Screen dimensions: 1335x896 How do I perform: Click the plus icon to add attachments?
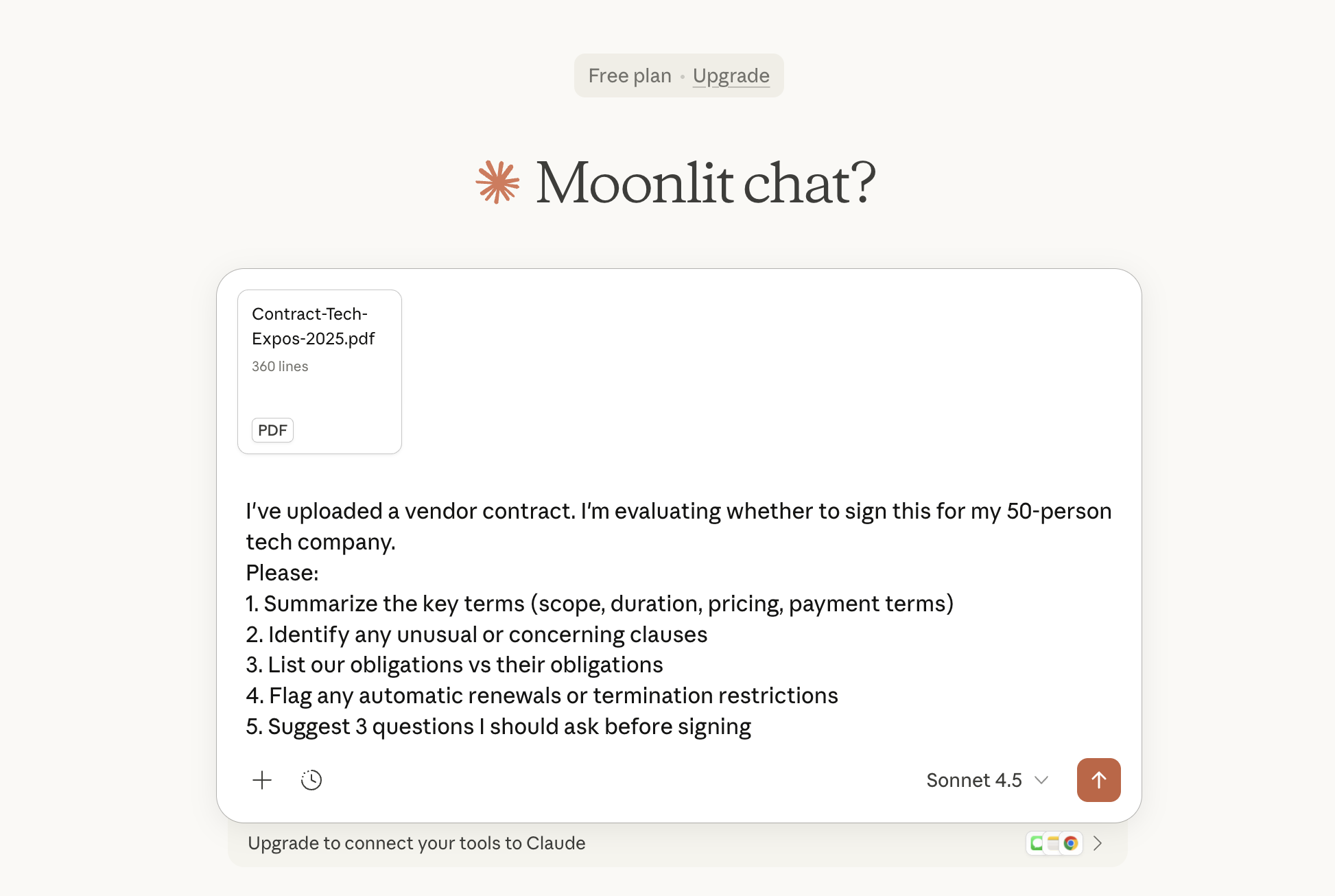pos(262,780)
